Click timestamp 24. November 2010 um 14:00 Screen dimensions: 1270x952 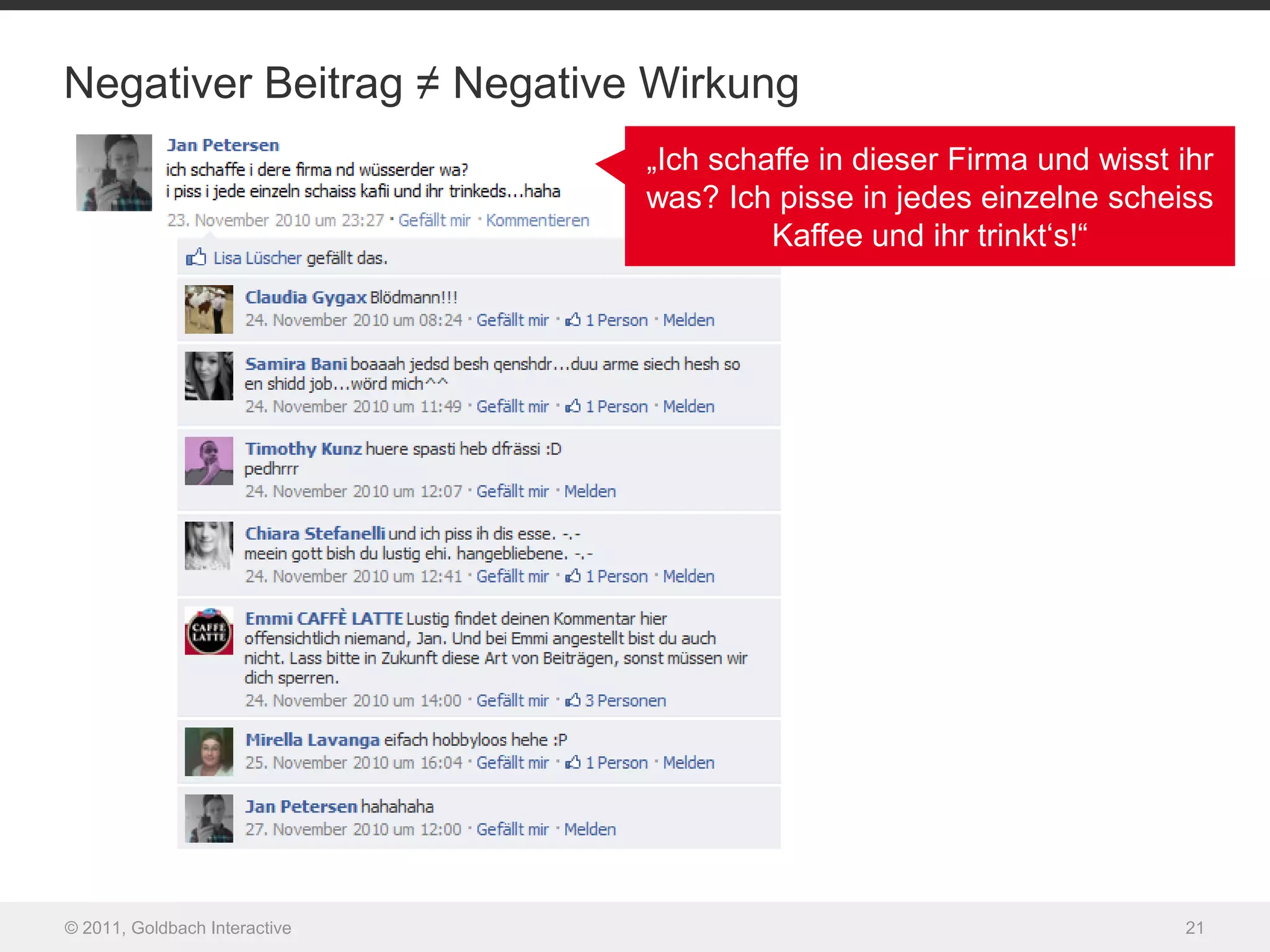(x=353, y=700)
